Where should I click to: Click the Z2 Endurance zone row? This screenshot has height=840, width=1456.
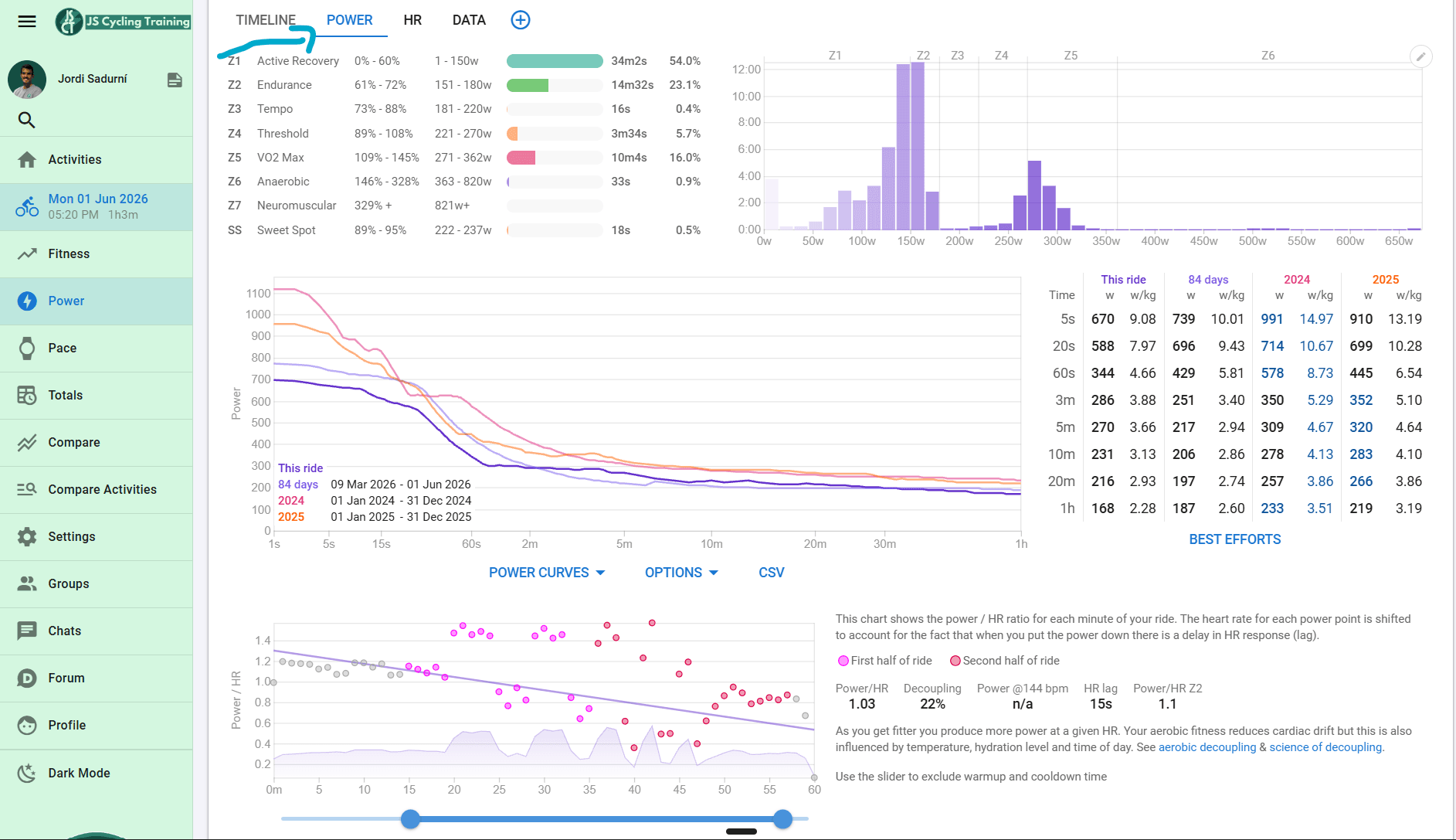[463, 85]
